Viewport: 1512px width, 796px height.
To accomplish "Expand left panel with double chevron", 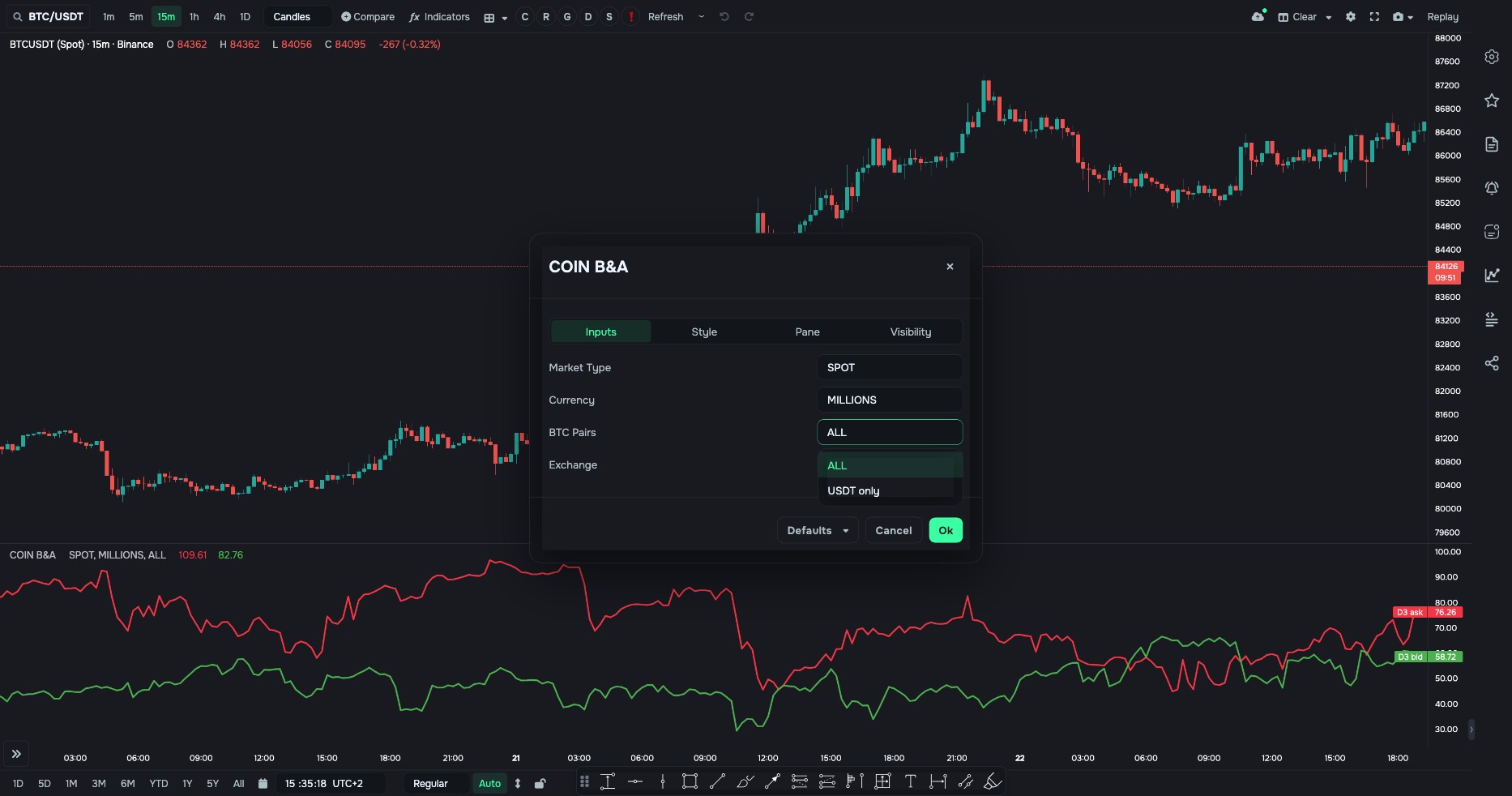I will 16,754.
